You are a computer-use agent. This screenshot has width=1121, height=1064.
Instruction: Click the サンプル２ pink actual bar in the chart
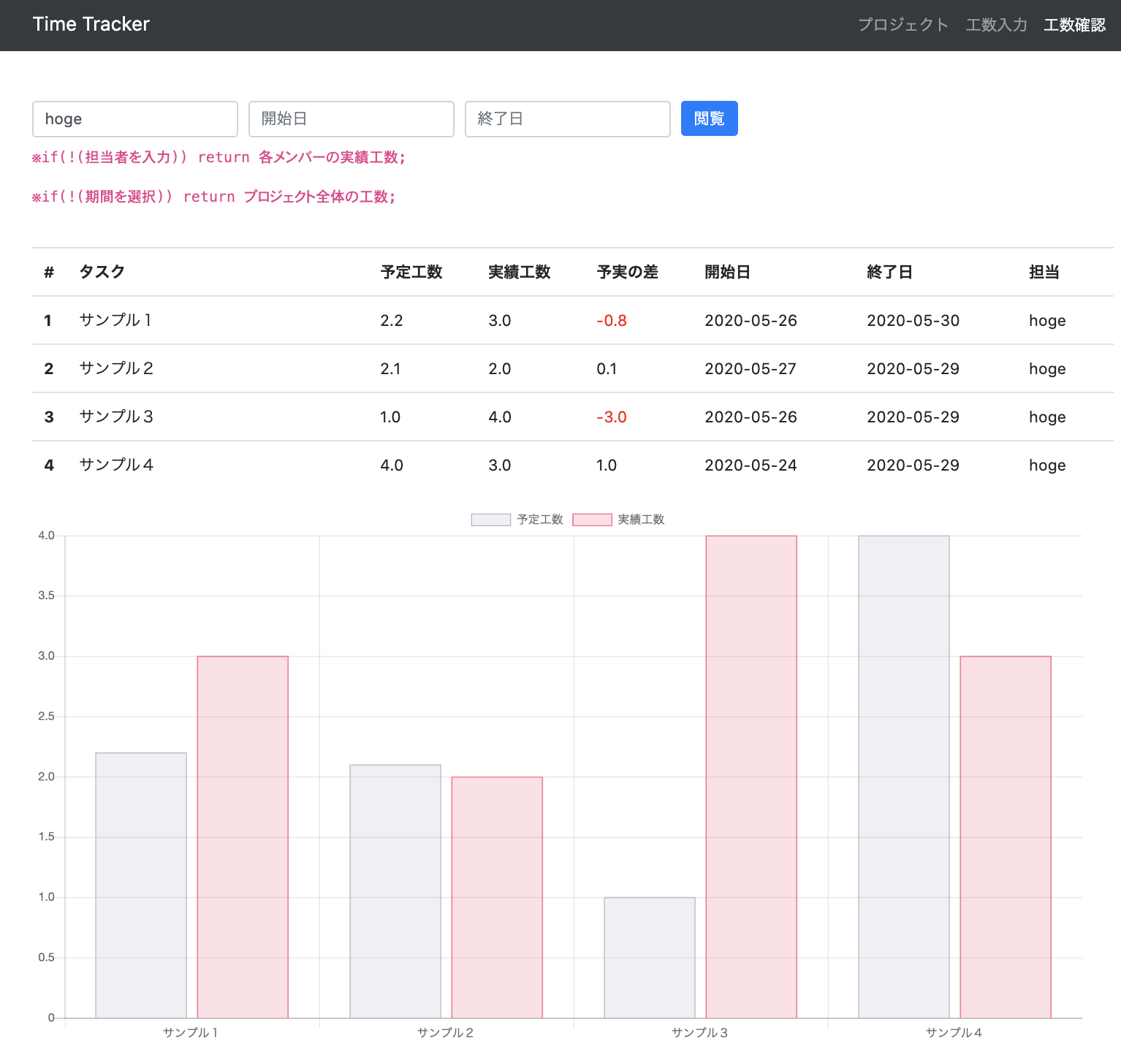click(x=497, y=897)
